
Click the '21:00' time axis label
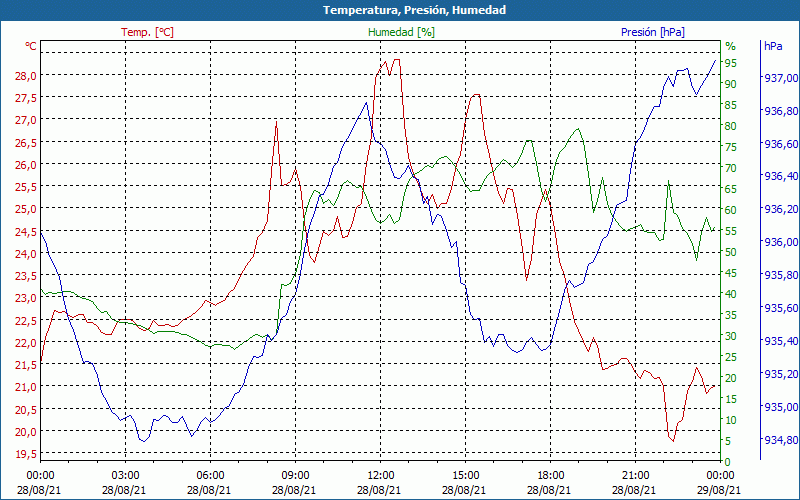pyautogui.click(x=636, y=477)
